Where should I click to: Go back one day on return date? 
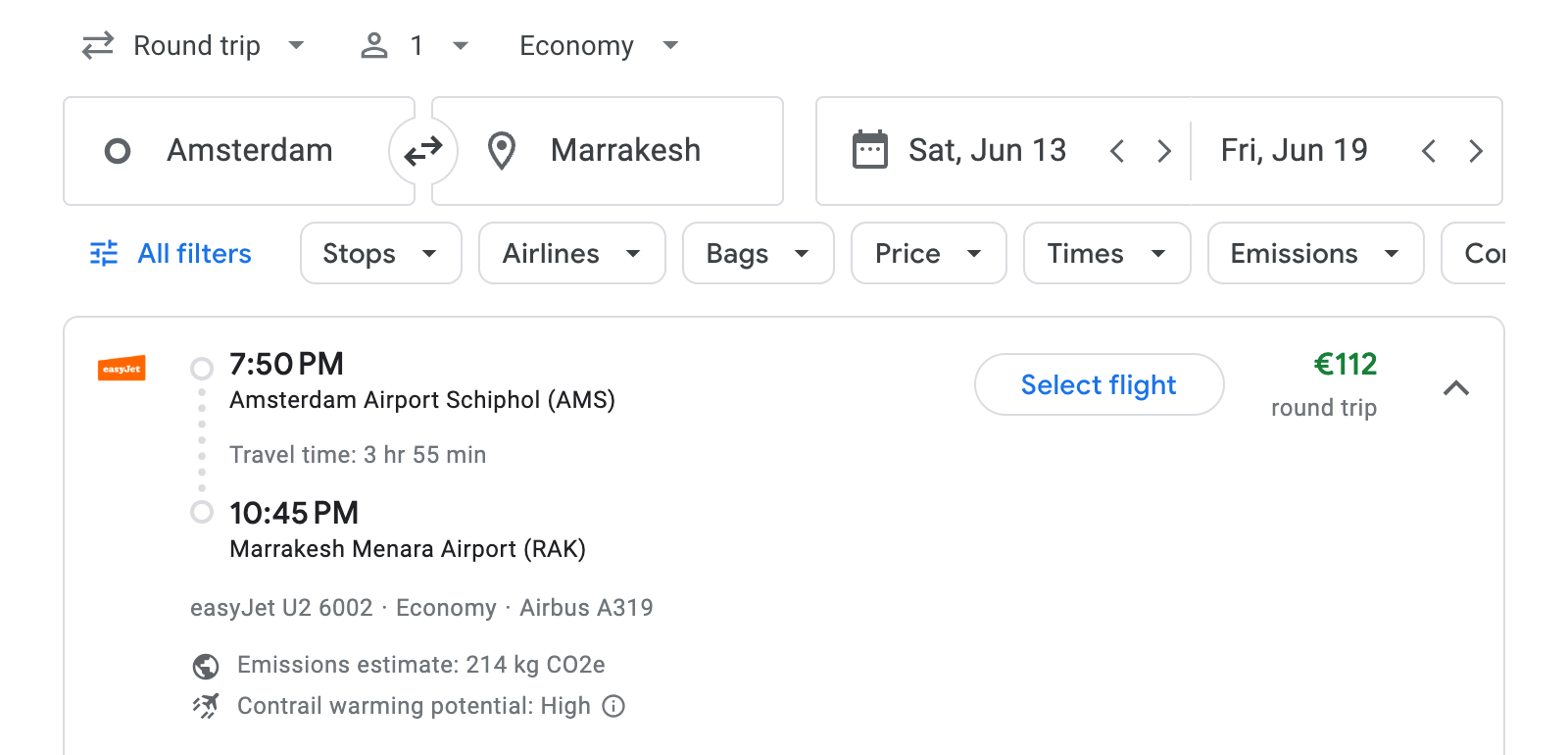[x=1430, y=150]
